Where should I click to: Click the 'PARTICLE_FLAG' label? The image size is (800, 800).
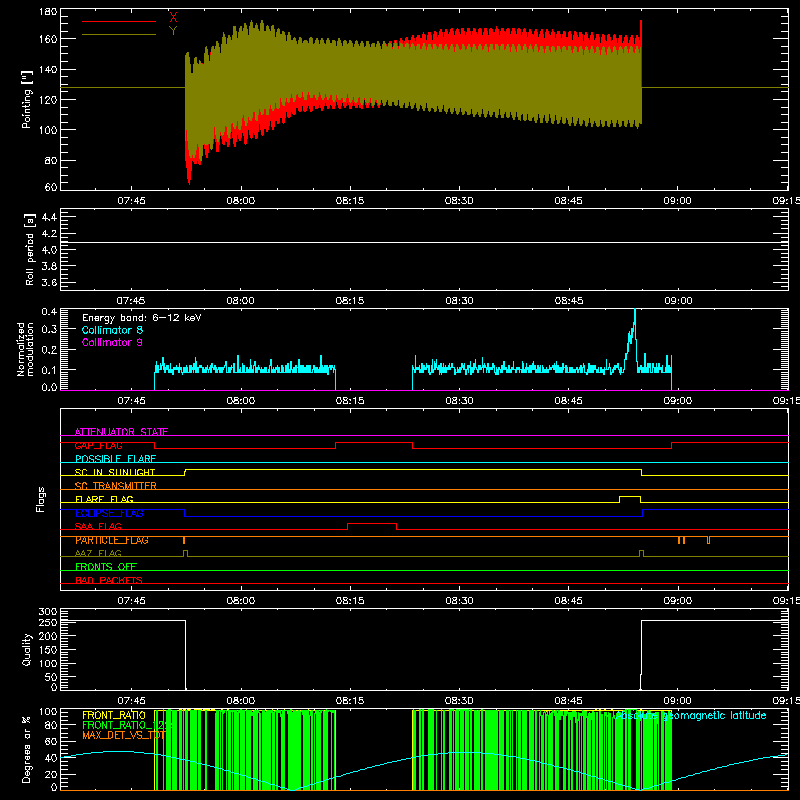pos(112,540)
